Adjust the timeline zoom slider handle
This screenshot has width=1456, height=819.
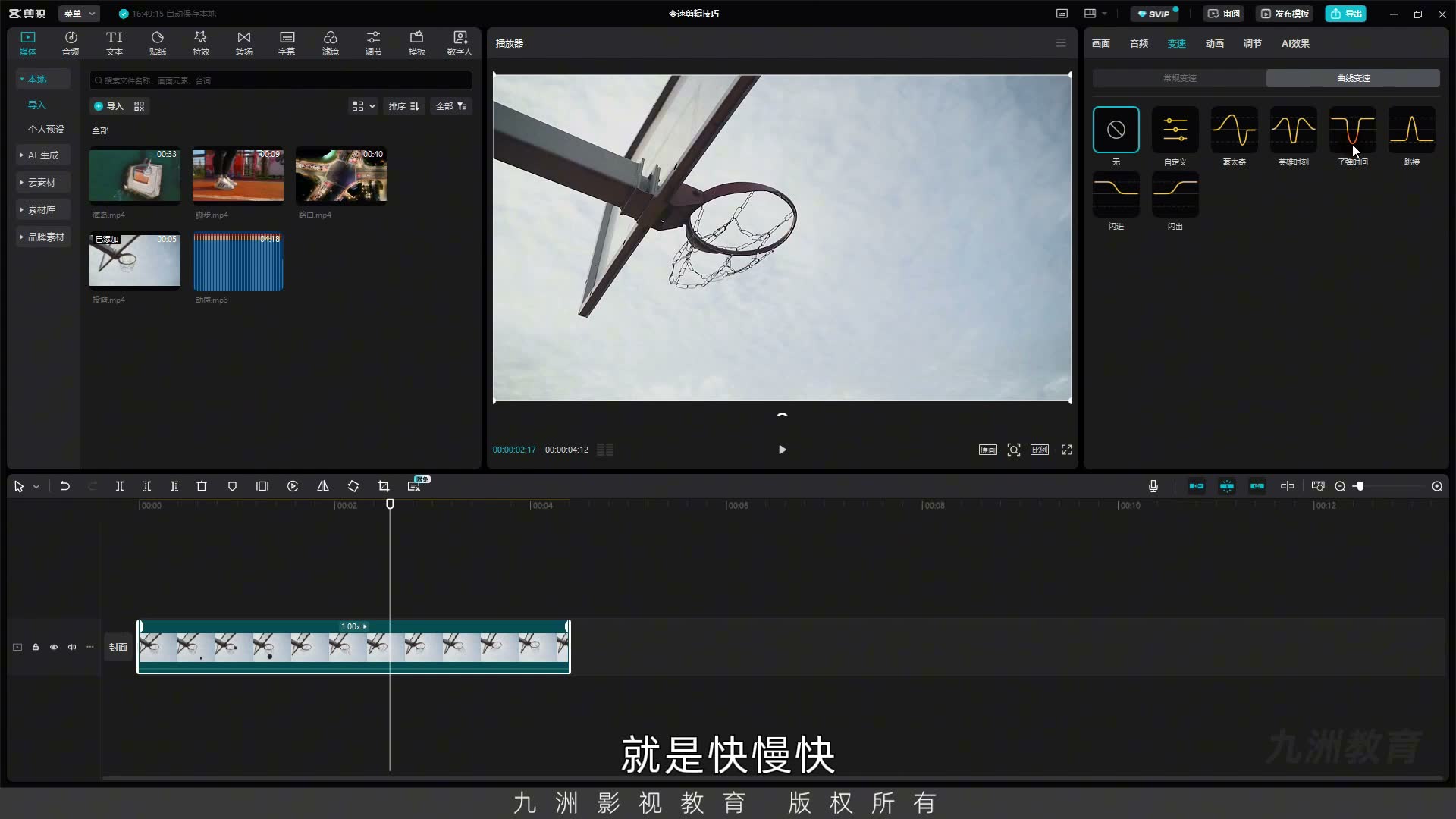[1360, 486]
